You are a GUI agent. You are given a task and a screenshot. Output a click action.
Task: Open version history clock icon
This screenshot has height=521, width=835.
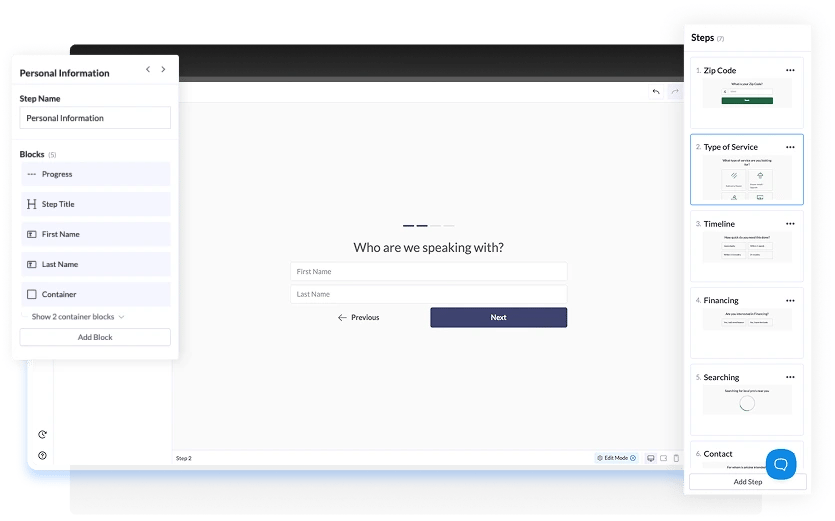[x=43, y=434]
